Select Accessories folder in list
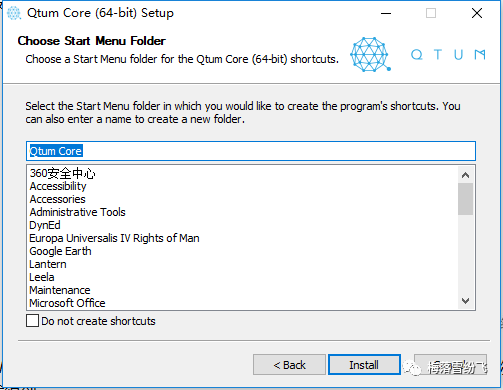This screenshot has width=503, height=390. [57, 199]
